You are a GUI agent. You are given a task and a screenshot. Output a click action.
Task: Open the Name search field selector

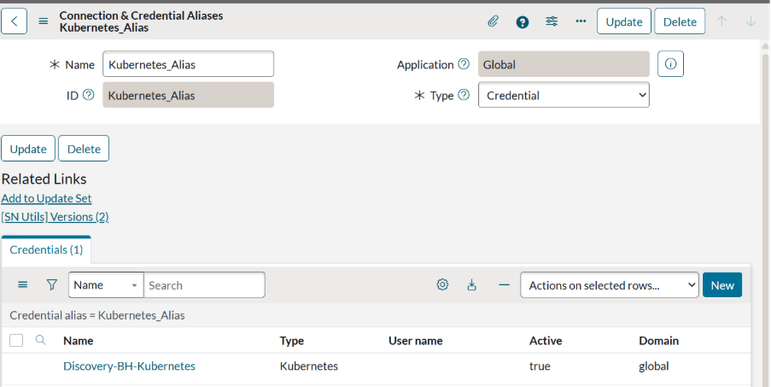coord(106,285)
